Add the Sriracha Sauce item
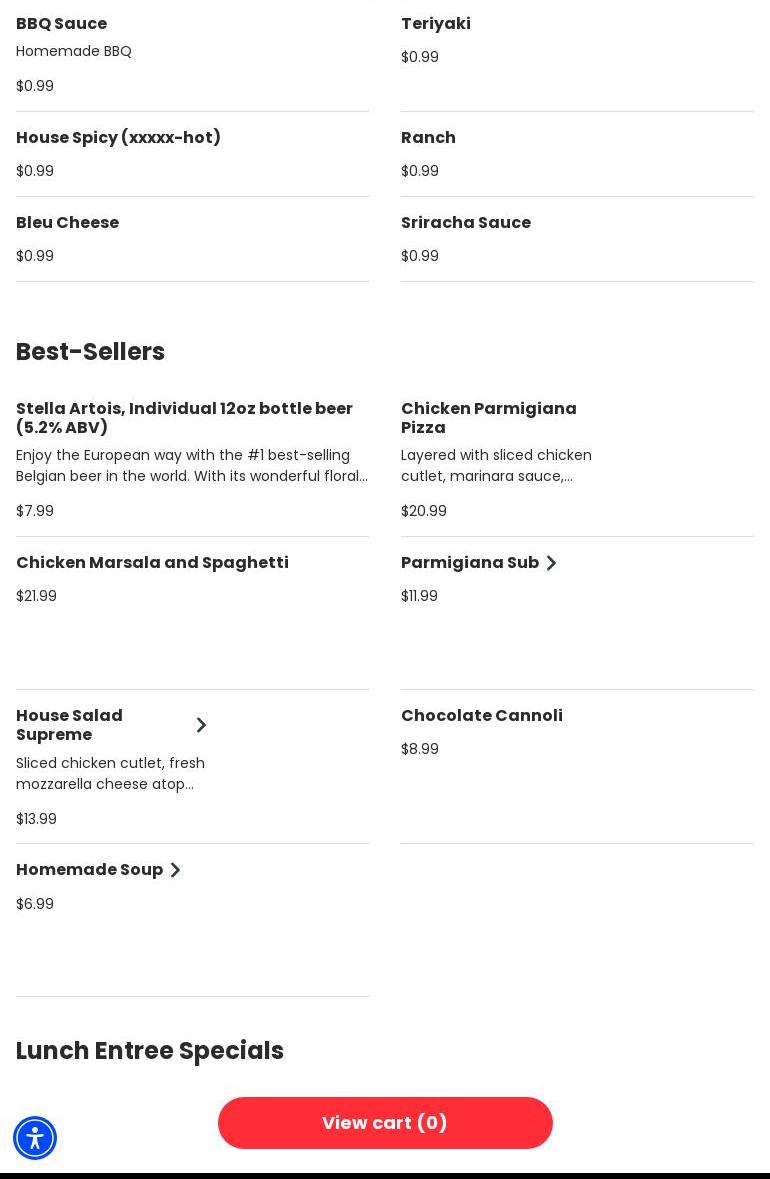Screen dimensions: 770x1179 coord(466,223)
